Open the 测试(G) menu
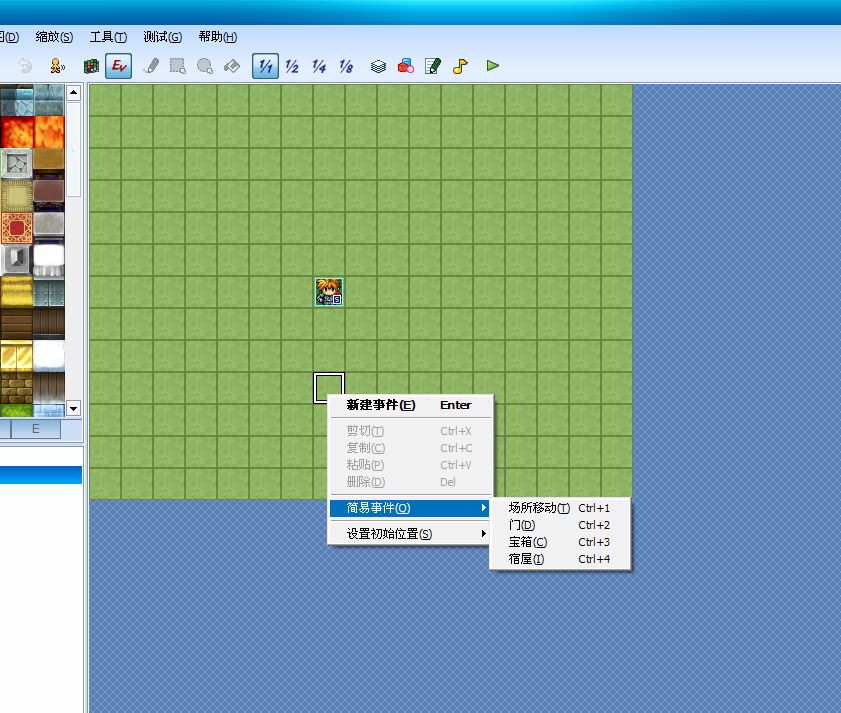This screenshot has width=841, height=713. (x=163, y=37)
